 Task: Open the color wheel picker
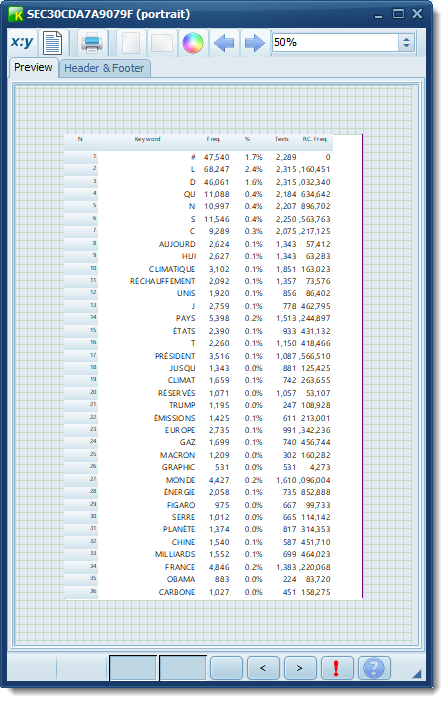(x=193, y=43)
